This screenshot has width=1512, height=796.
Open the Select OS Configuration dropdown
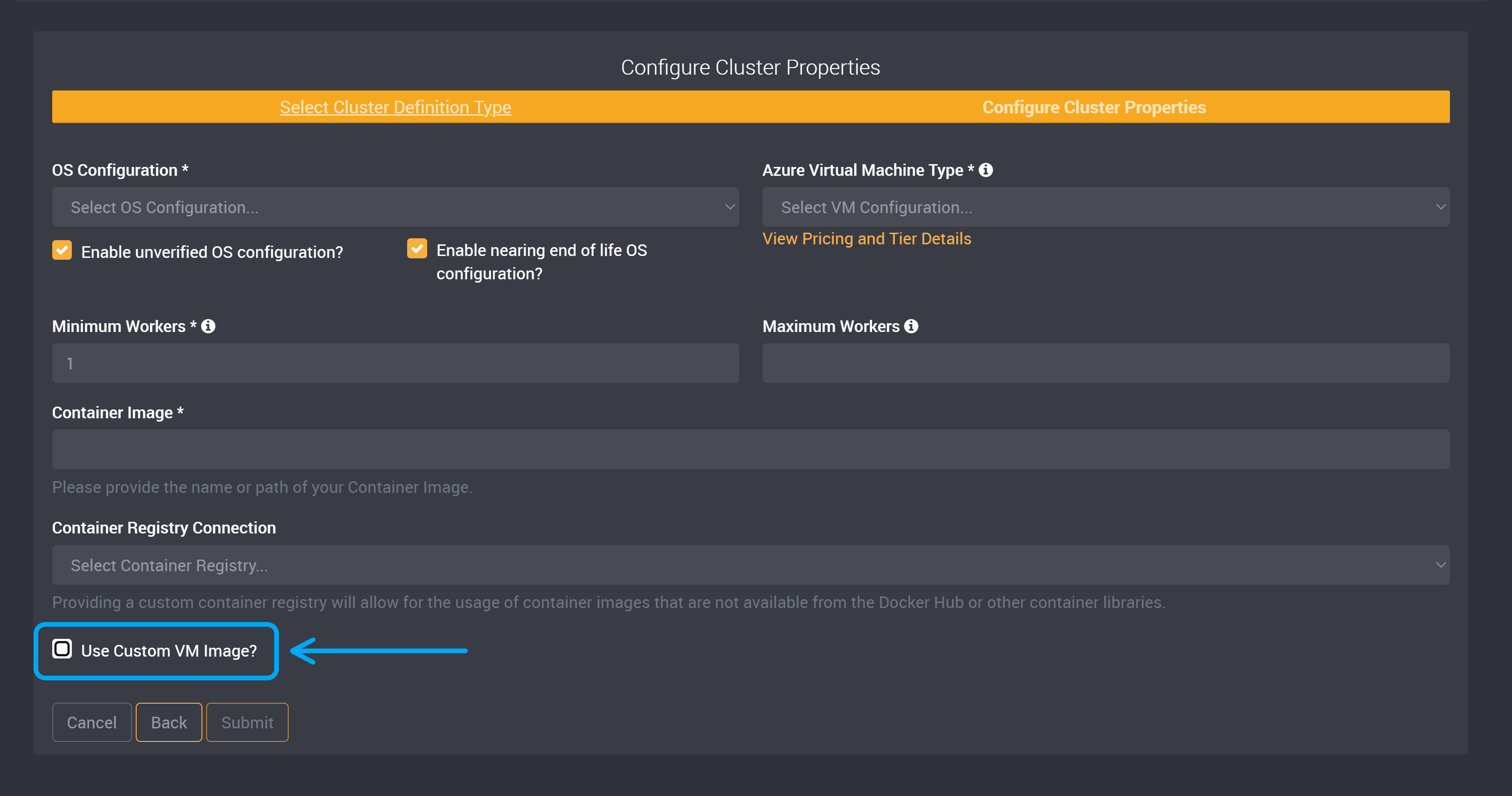tap(395, 207)
